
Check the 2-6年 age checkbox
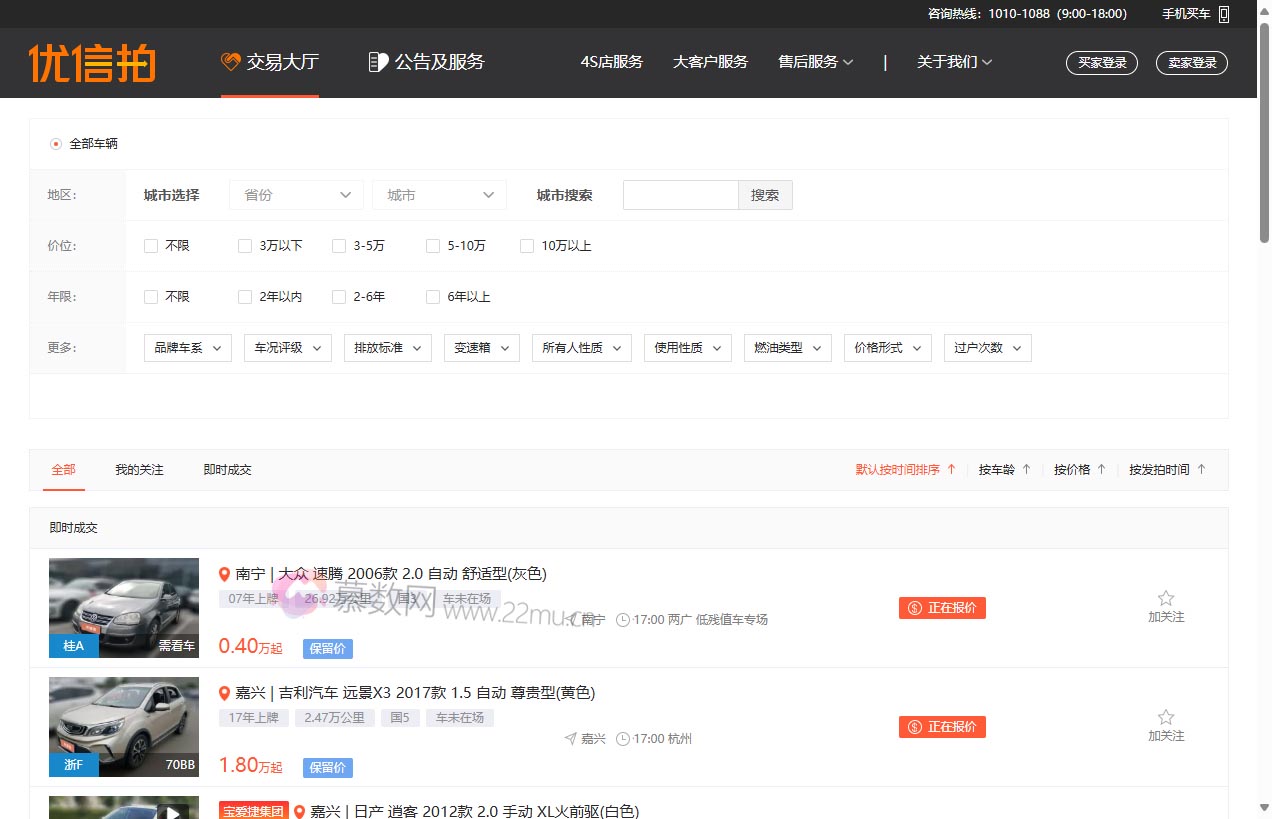coord(339,297)
